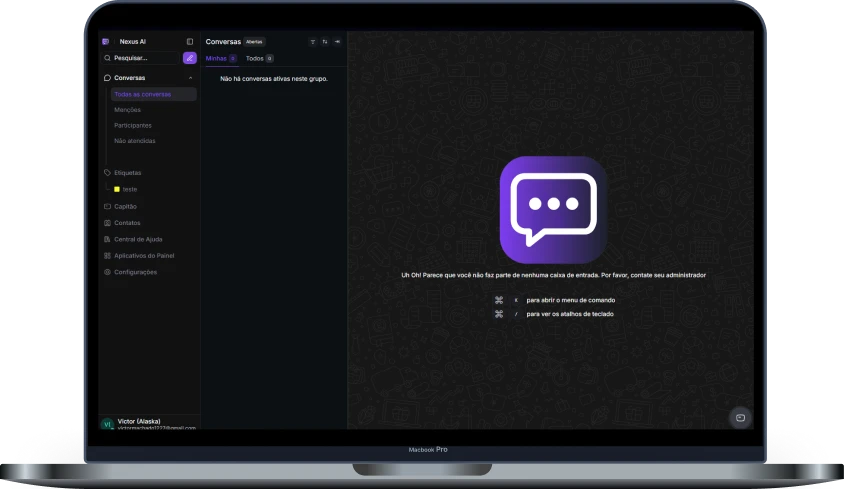Click the yellow teste label swatch
Screen dimensions: 844x489
pyautogui.click(x=117, y=189)
